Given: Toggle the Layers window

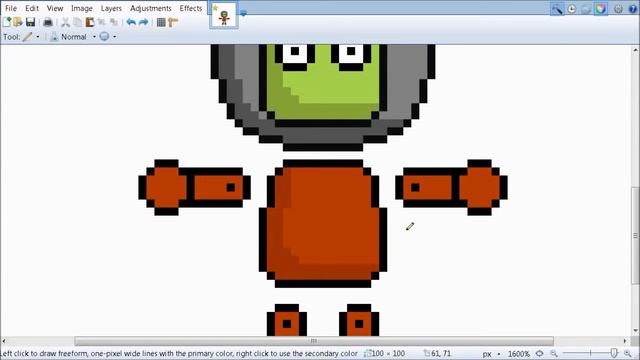Looking at the screenshot, I should click(586, 9).
